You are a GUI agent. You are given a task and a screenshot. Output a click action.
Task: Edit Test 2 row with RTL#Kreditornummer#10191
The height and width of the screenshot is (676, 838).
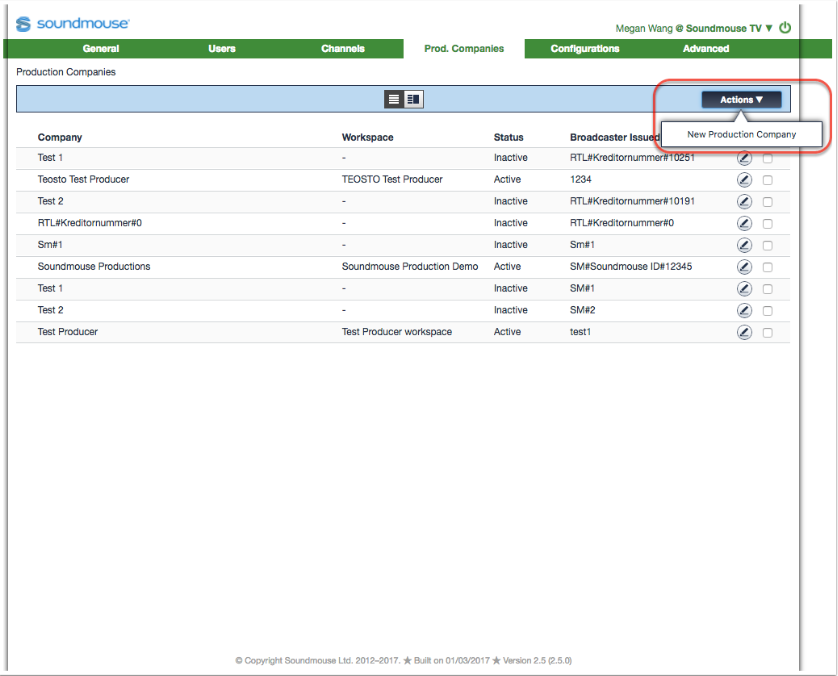tap(744, 202)
